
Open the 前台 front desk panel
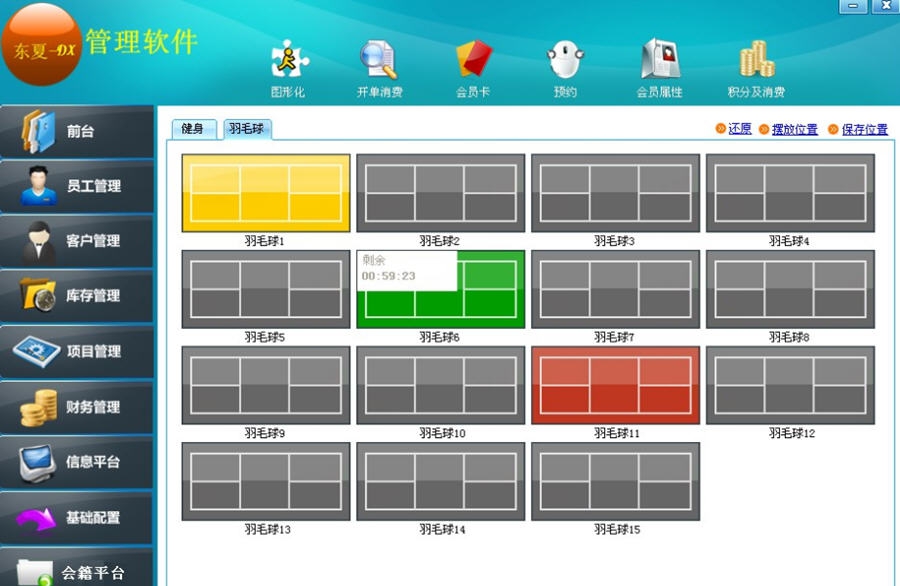pyautogui.click(x=77, y=131)
